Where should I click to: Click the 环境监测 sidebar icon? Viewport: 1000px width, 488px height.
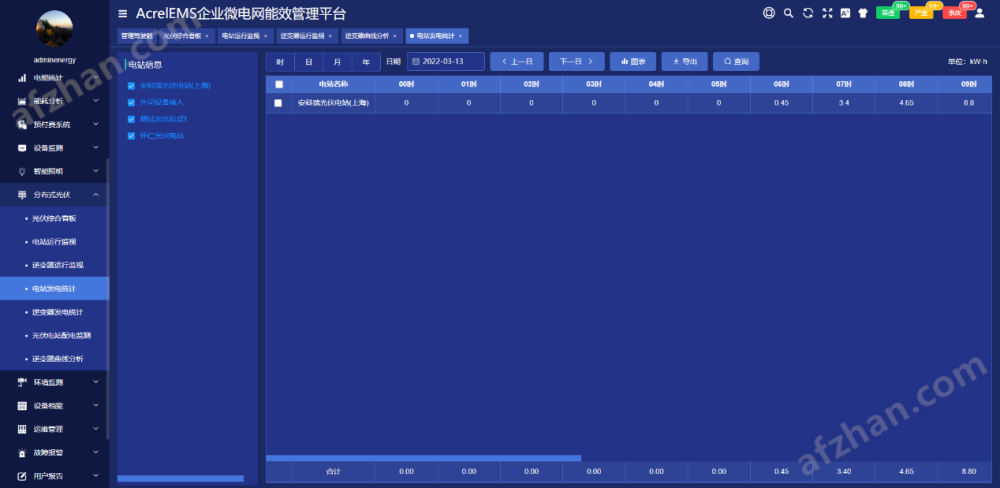click(22, 382)
